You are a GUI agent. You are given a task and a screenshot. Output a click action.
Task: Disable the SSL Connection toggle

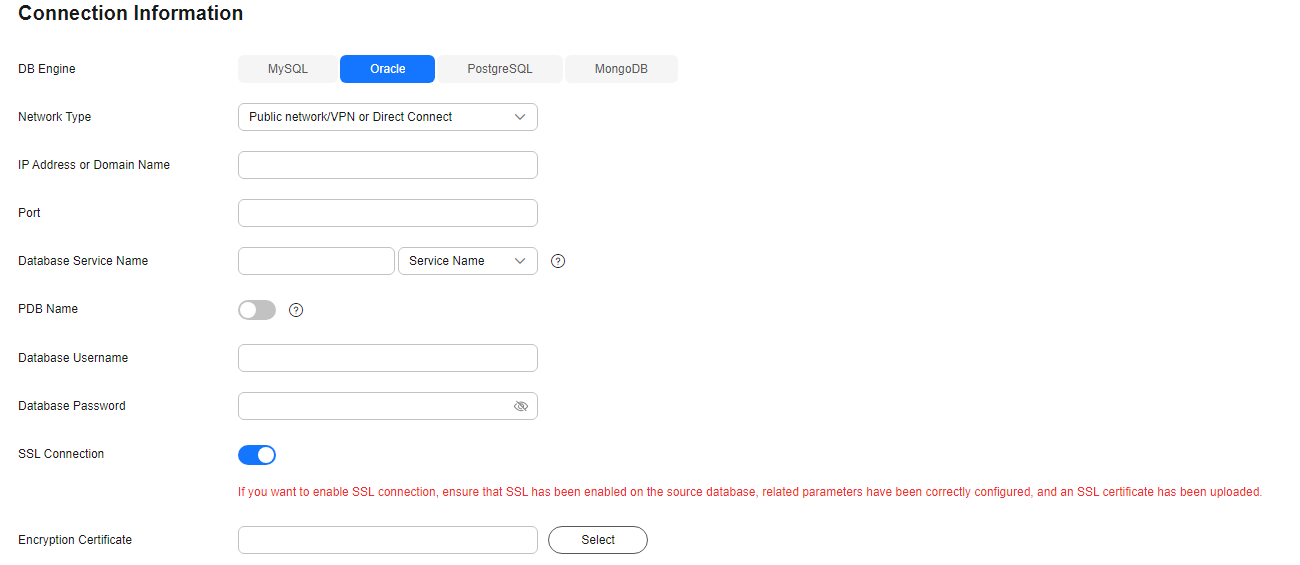coord(257,455)
